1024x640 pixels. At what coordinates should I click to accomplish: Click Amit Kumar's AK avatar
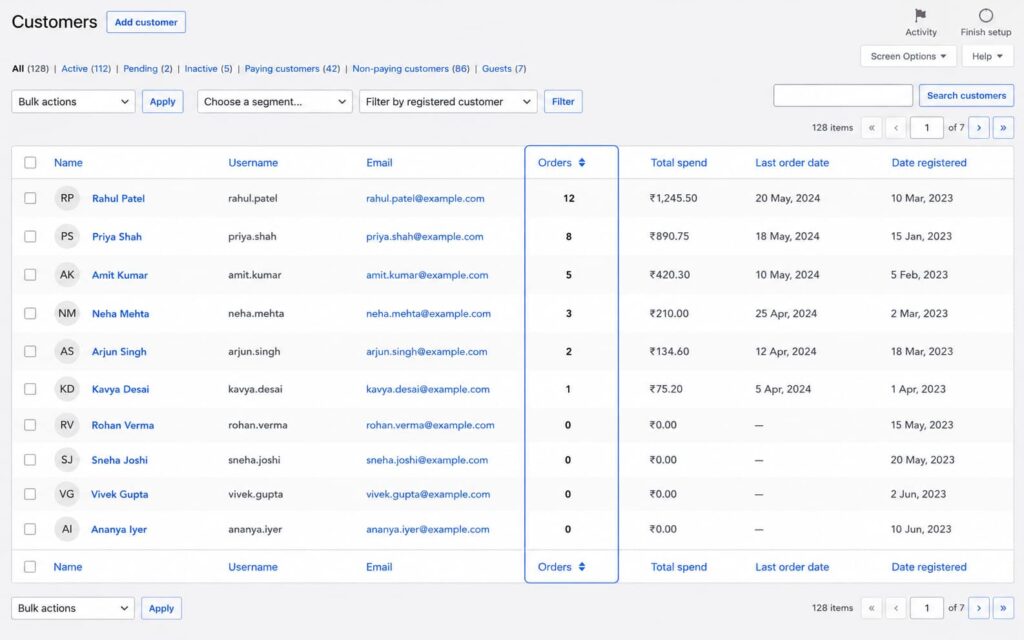(x=67, y=275)
